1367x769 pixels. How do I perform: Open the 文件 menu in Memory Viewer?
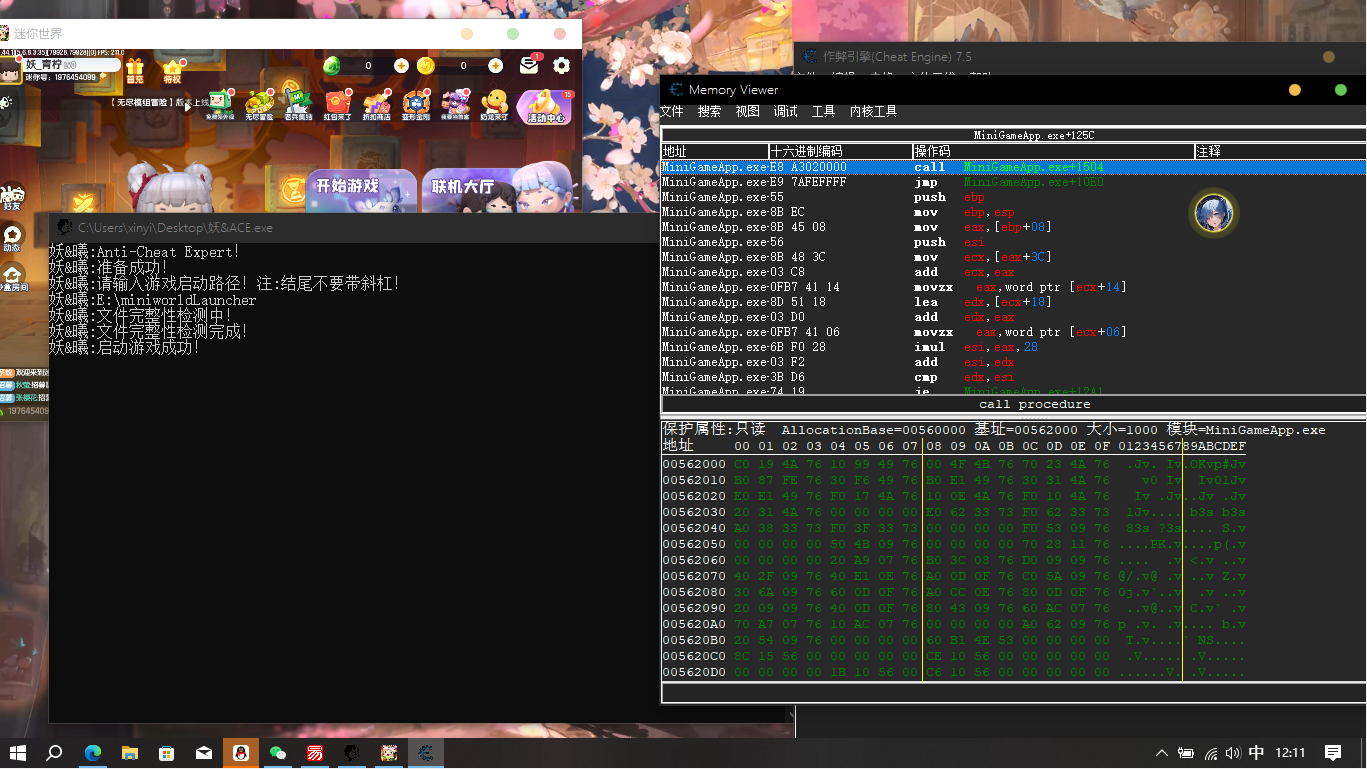(x=672, y=111)
